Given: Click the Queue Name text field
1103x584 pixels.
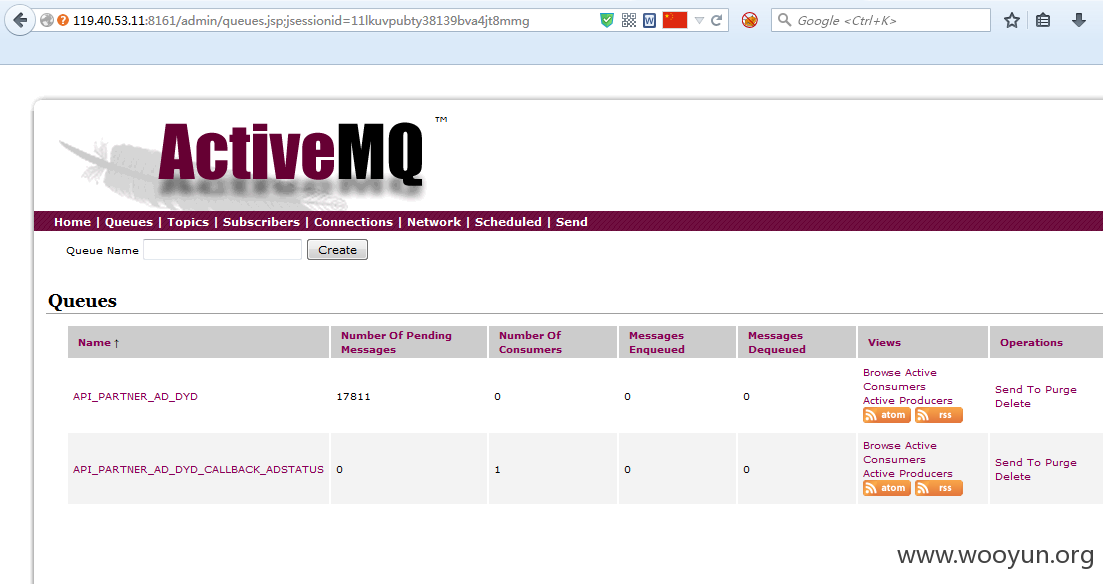Looking at the screenshot, I should [x=222, y=250].
